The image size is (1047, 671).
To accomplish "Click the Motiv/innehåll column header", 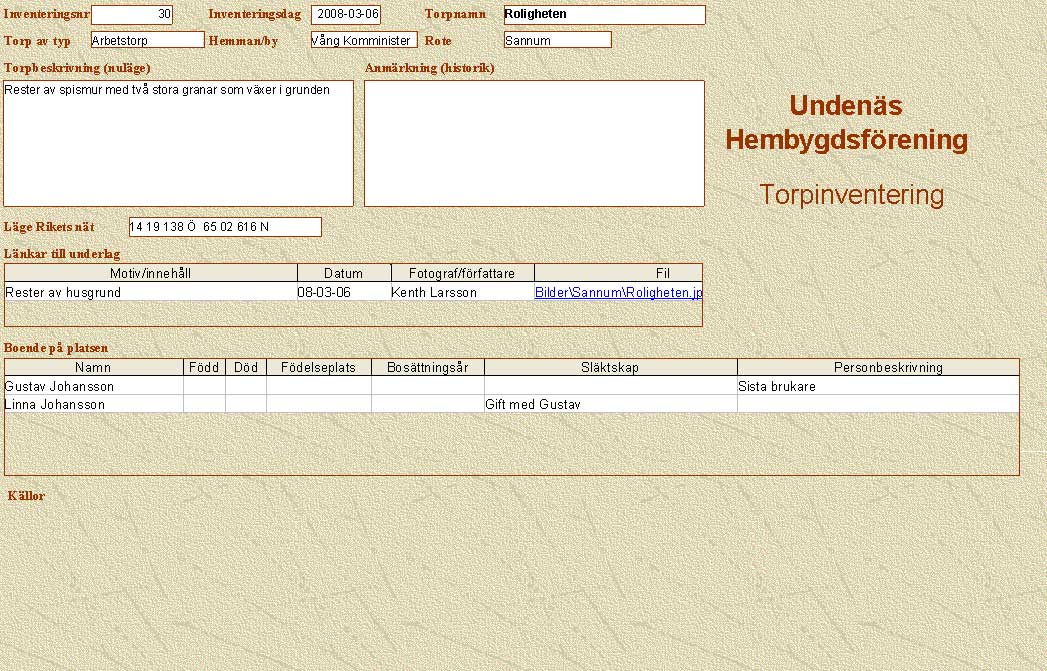I will pos(151,273).
